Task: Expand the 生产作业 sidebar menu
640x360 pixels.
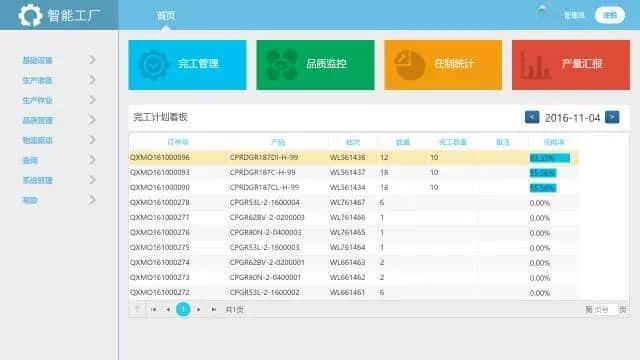Action: (x=59, y=100)
